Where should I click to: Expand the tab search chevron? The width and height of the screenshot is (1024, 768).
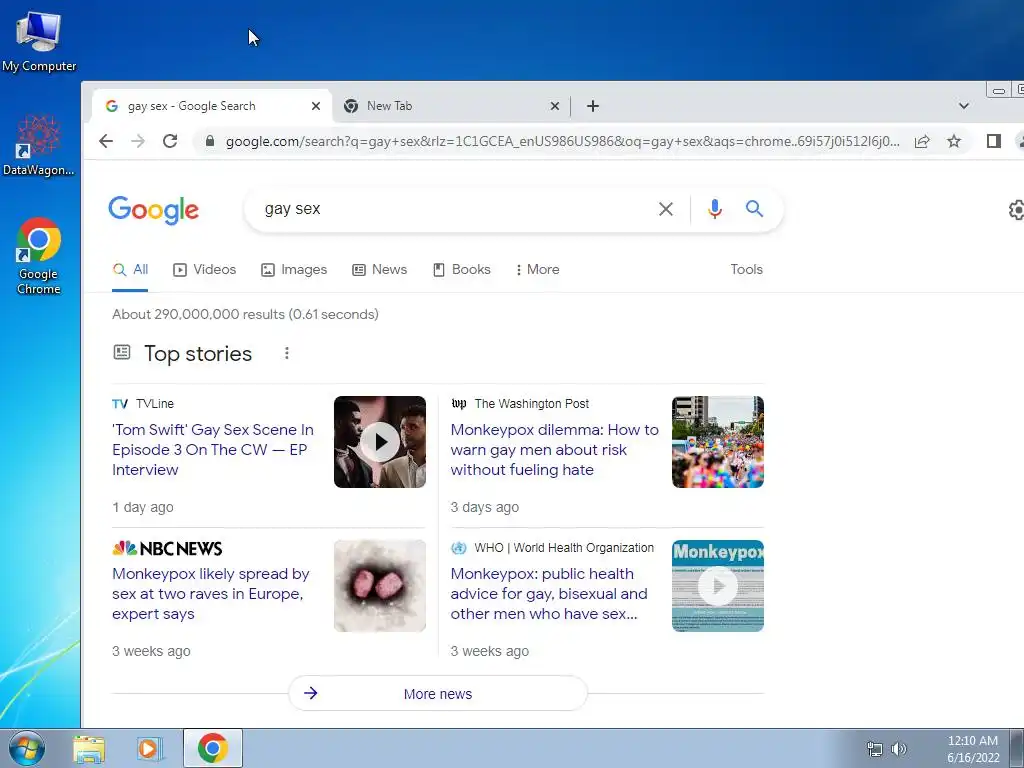coord(963,106)
